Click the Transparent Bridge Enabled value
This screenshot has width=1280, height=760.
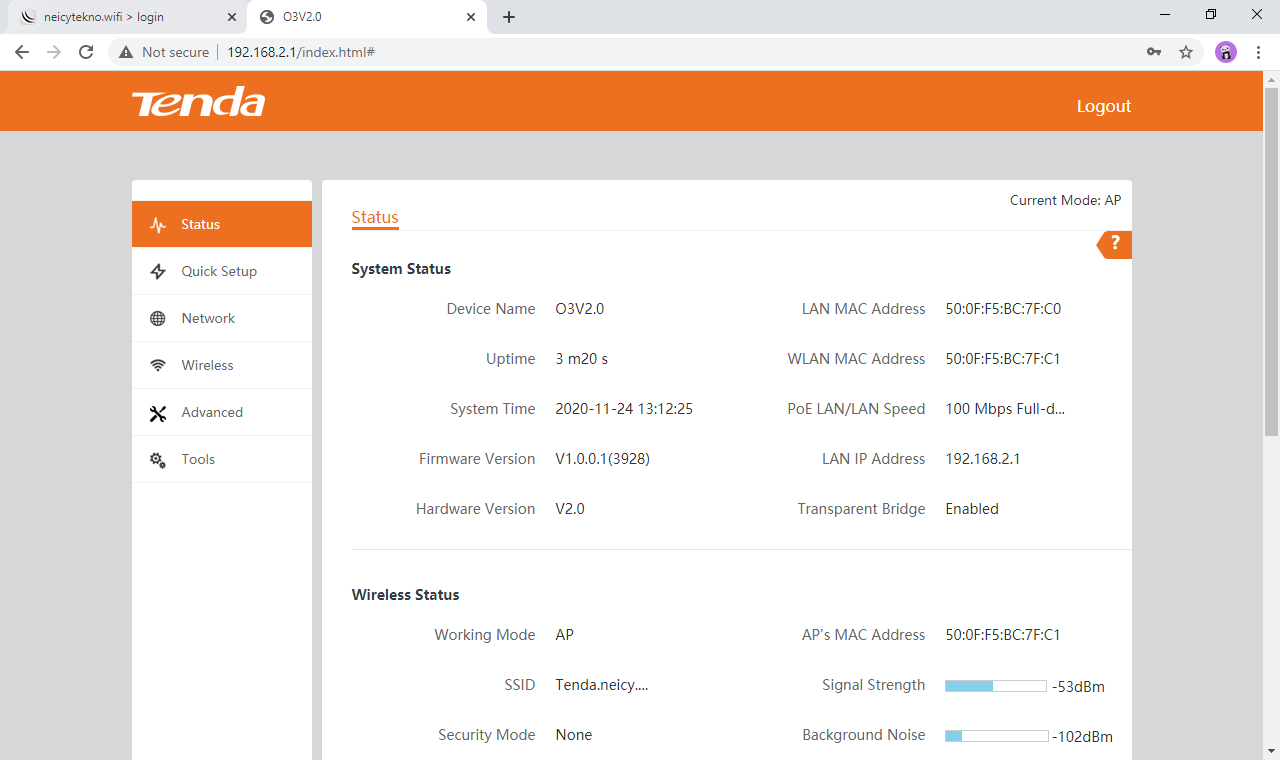coord(972,510)
